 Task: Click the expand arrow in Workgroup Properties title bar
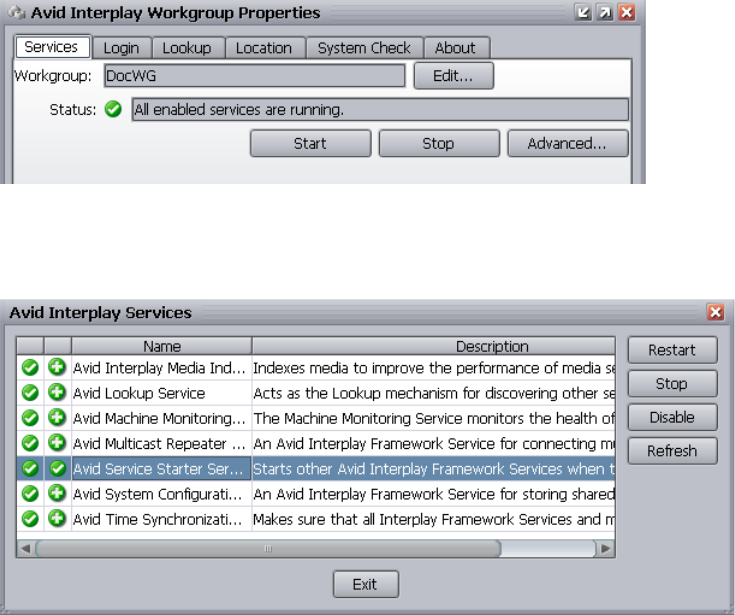click(605, 12)
